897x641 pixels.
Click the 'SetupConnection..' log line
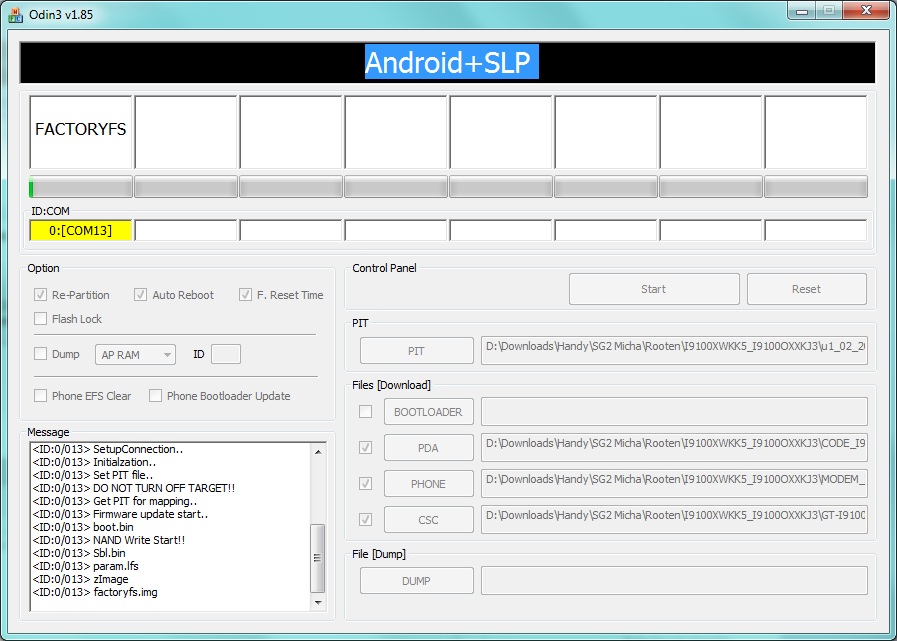click(108, 449)
